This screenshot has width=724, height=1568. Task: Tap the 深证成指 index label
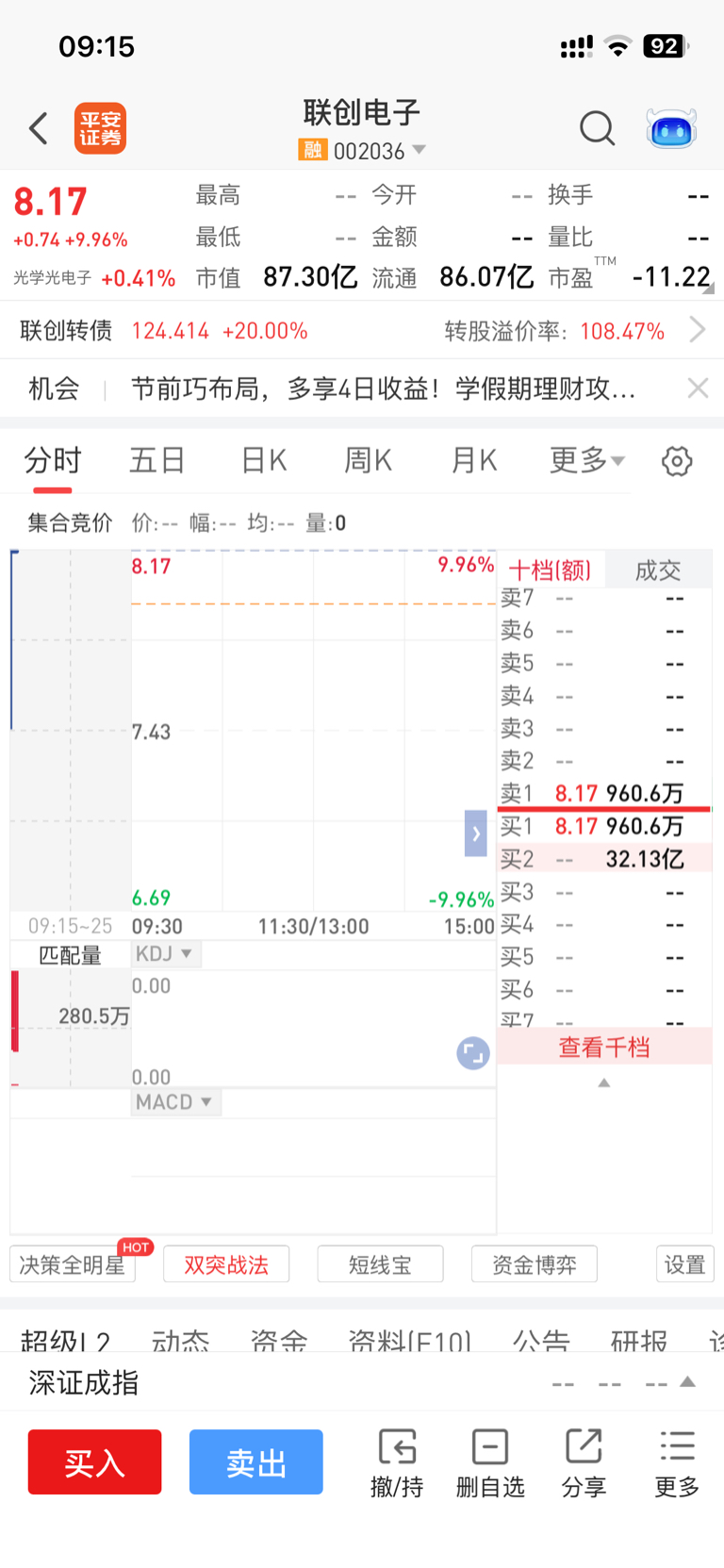click(84, 1382)
